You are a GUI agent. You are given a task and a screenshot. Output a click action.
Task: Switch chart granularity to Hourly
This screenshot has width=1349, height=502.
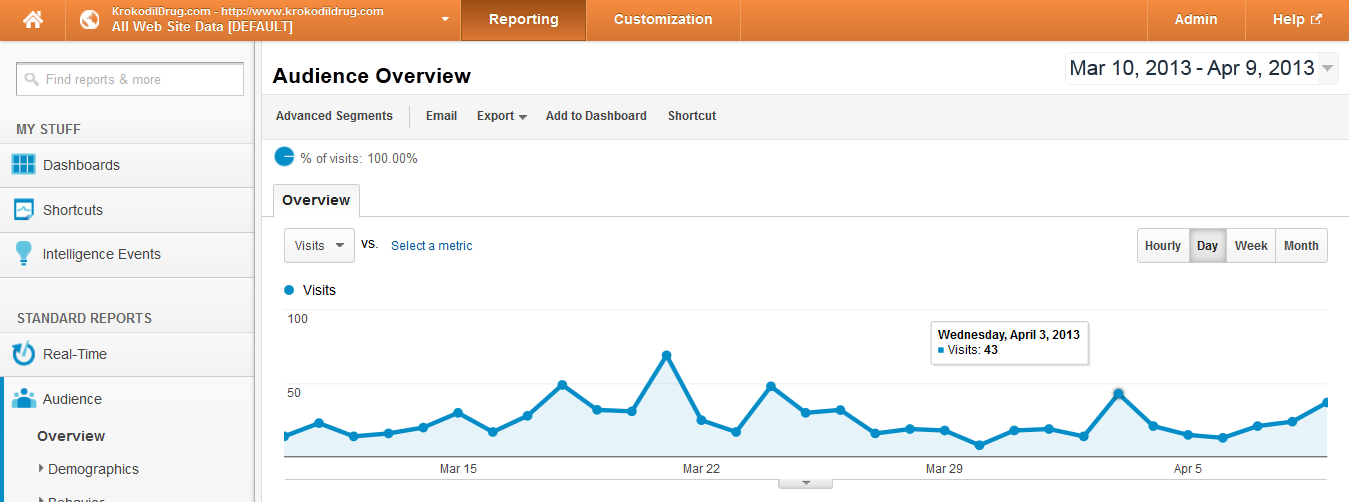1162,246
